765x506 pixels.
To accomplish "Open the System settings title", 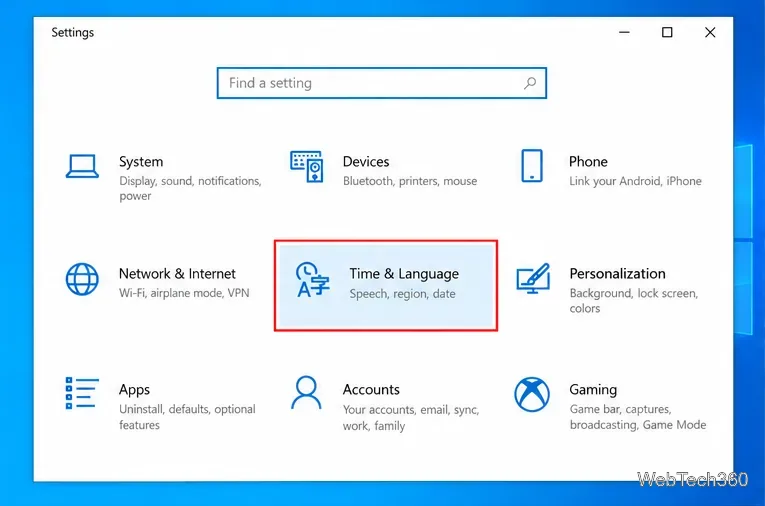I will (141, 162).
